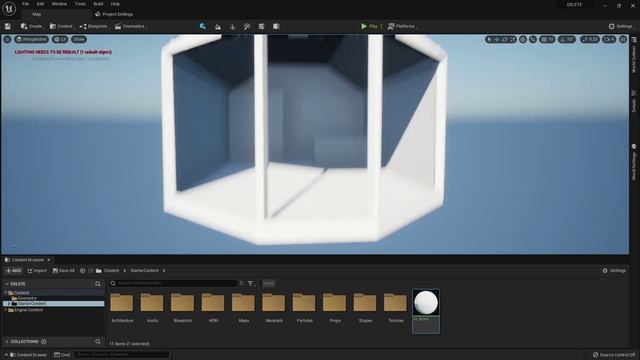640x360 pixels.
Task: Toggle rotation snapping 10 degrees
Action: tap(567, 39)
